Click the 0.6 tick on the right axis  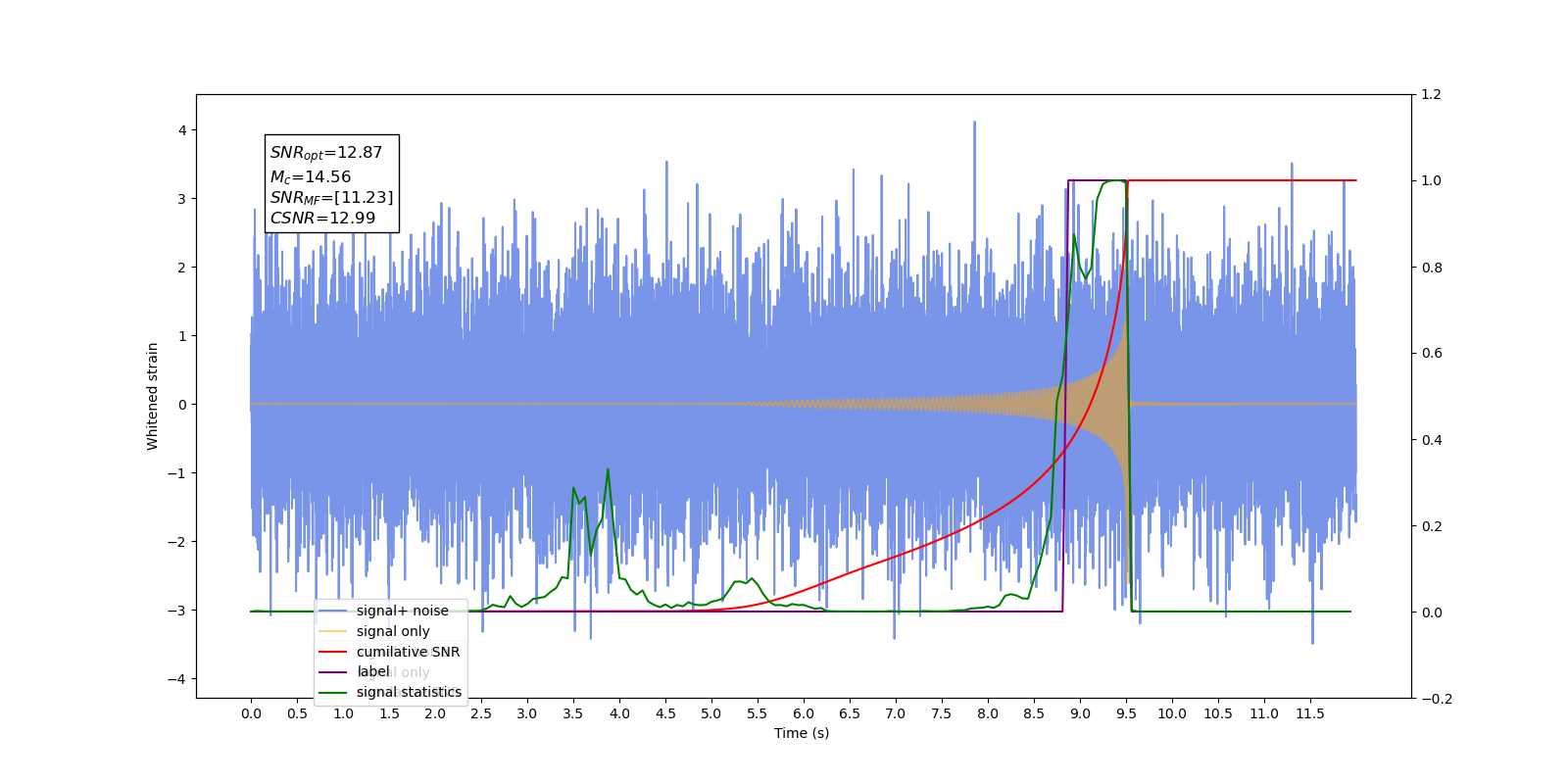coord(1432,354)
